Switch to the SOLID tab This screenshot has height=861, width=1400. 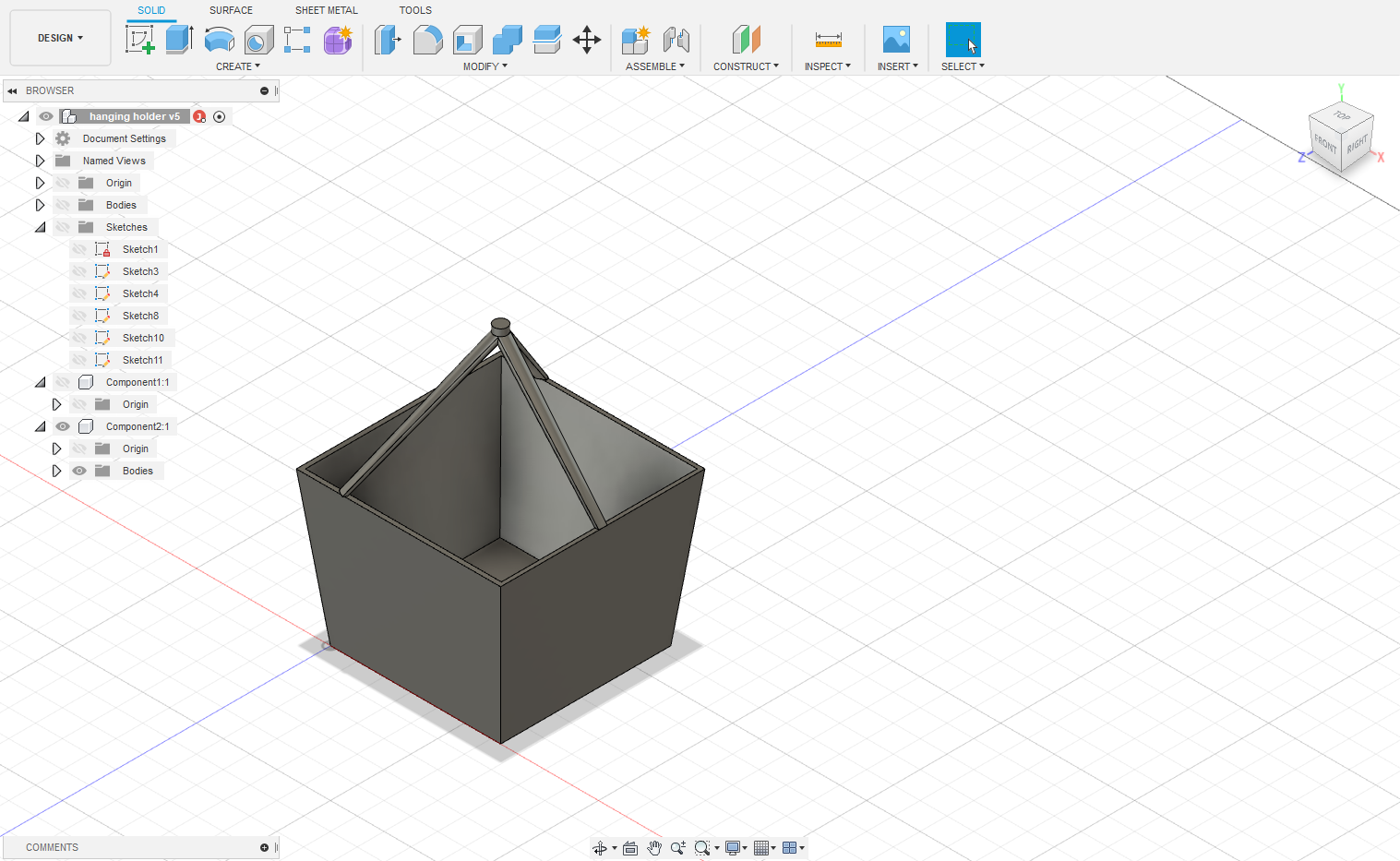click(x=151, y=10)
